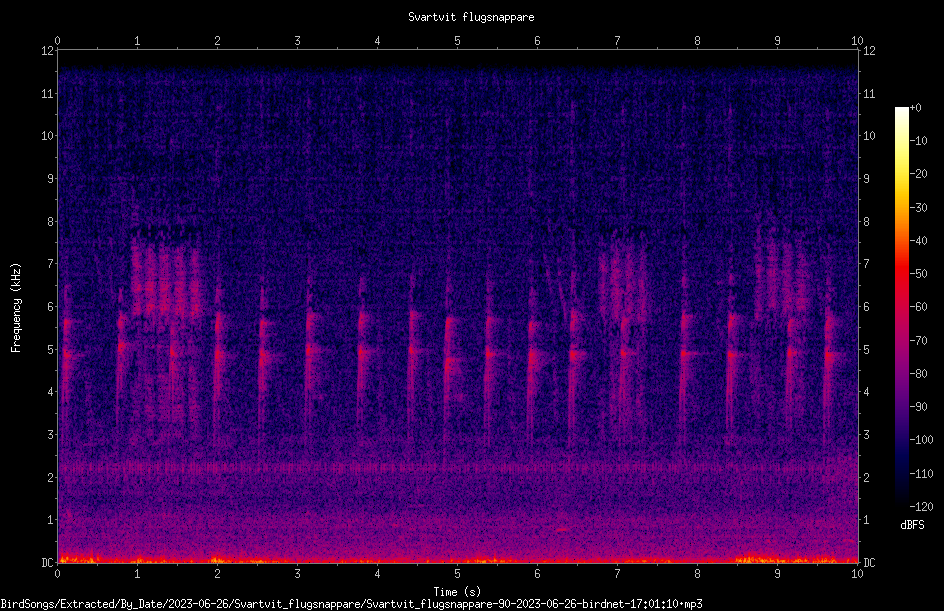Click the dBFS color gradient bar
The height and width of the screenshot is (611, 944).
[901, 307]
